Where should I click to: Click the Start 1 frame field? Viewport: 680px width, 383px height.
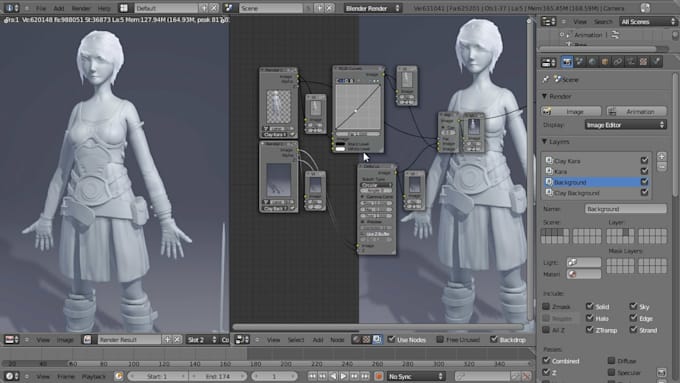[157, 376]
